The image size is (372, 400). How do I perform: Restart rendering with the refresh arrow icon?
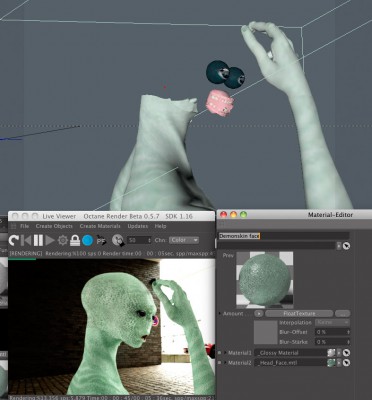point(14,240)
